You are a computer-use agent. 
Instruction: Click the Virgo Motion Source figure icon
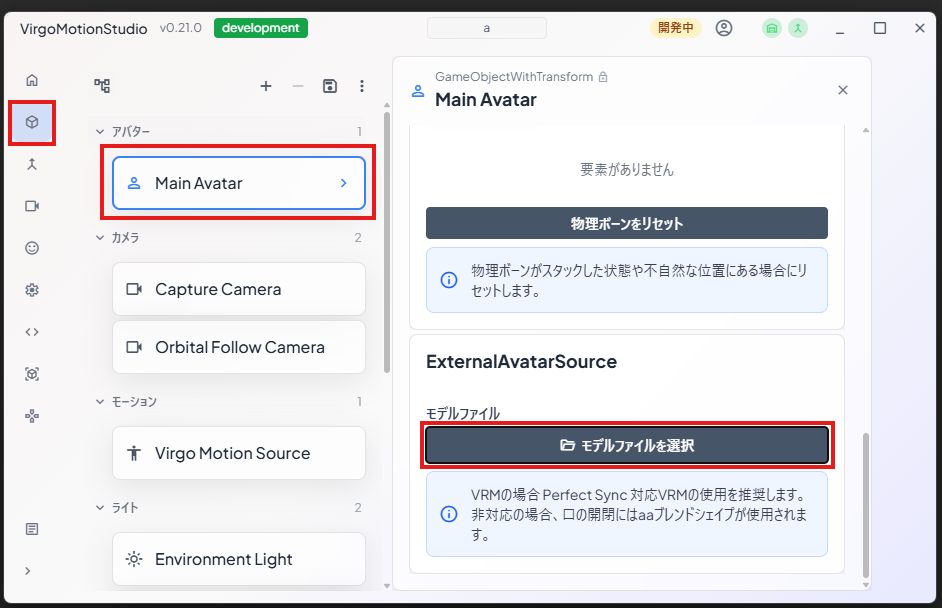point(134,453)
